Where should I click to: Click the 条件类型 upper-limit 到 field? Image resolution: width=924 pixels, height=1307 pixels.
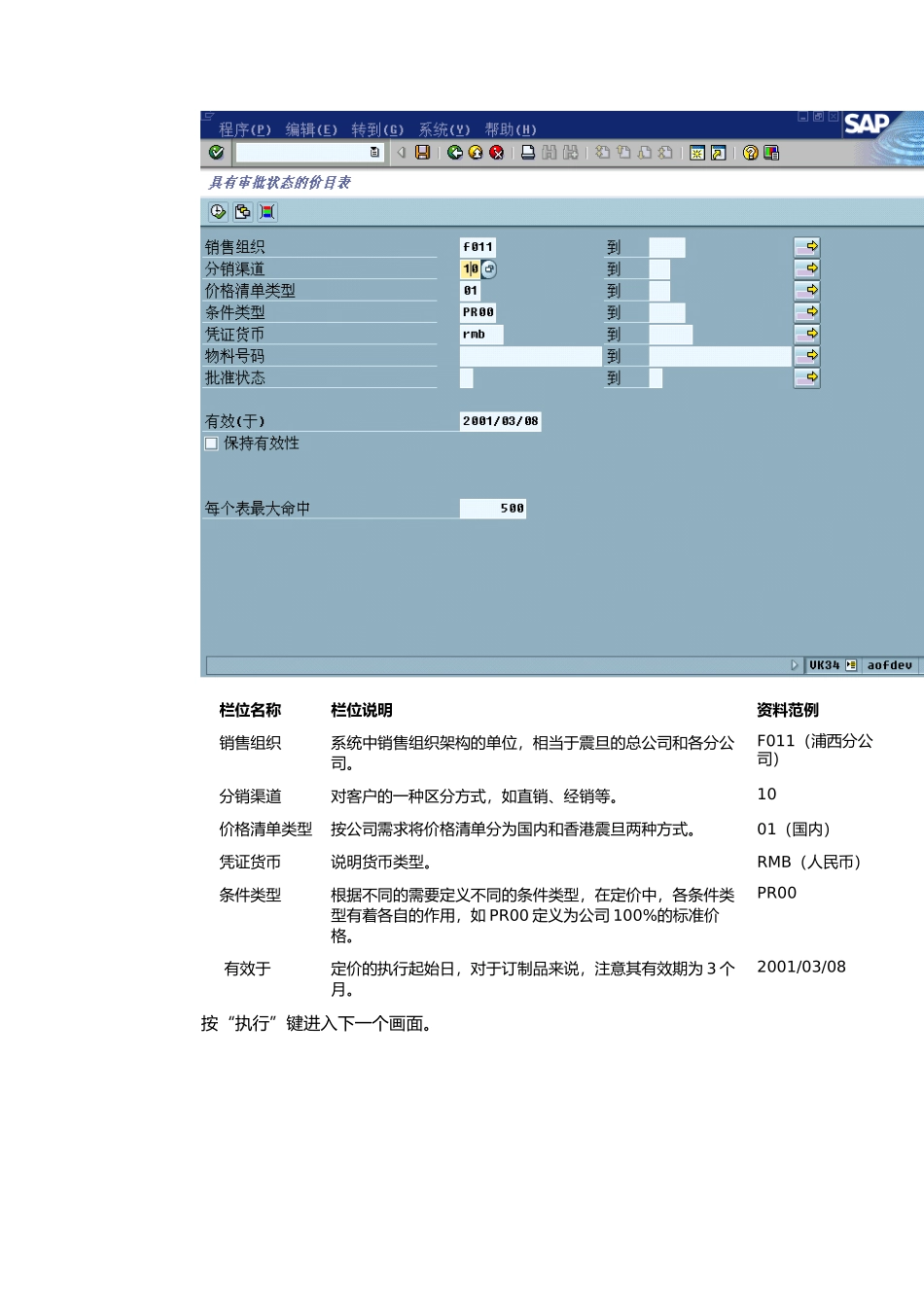667,312
